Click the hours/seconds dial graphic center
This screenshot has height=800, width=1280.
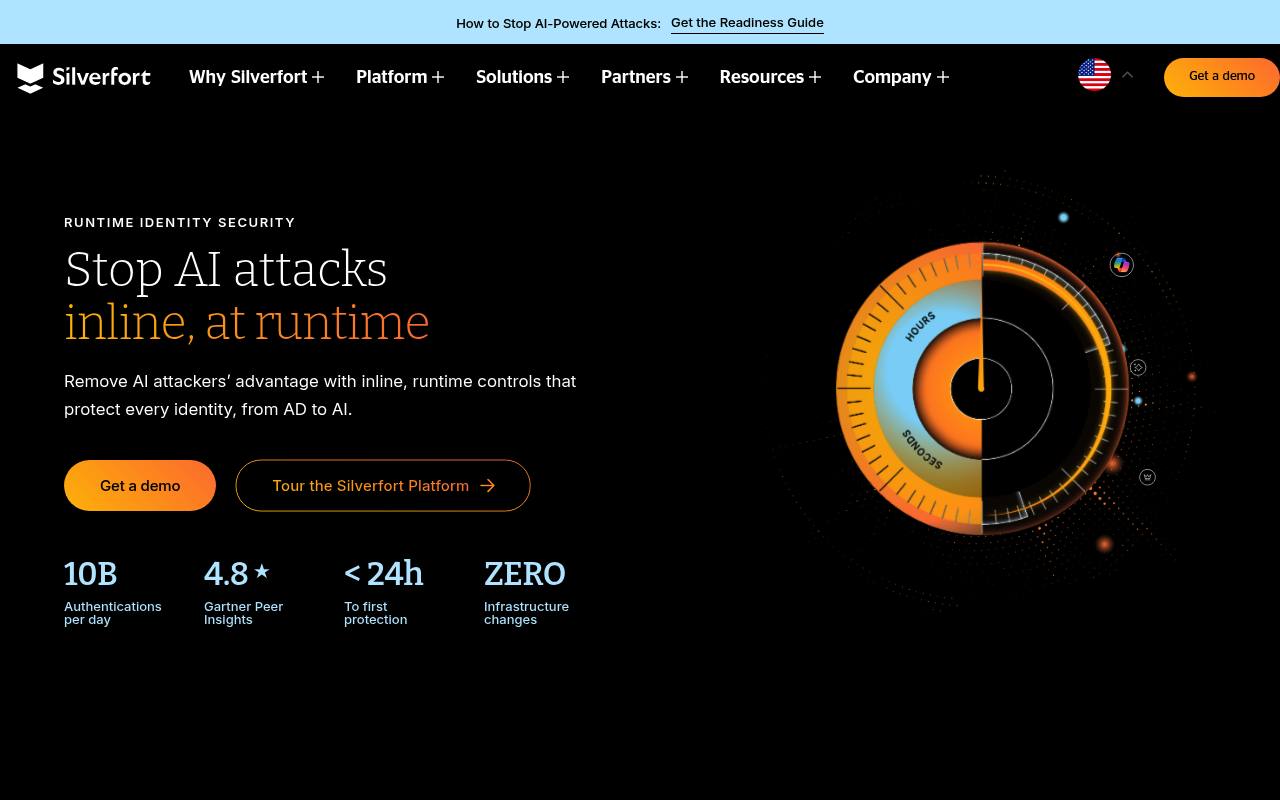pos(981,388)
